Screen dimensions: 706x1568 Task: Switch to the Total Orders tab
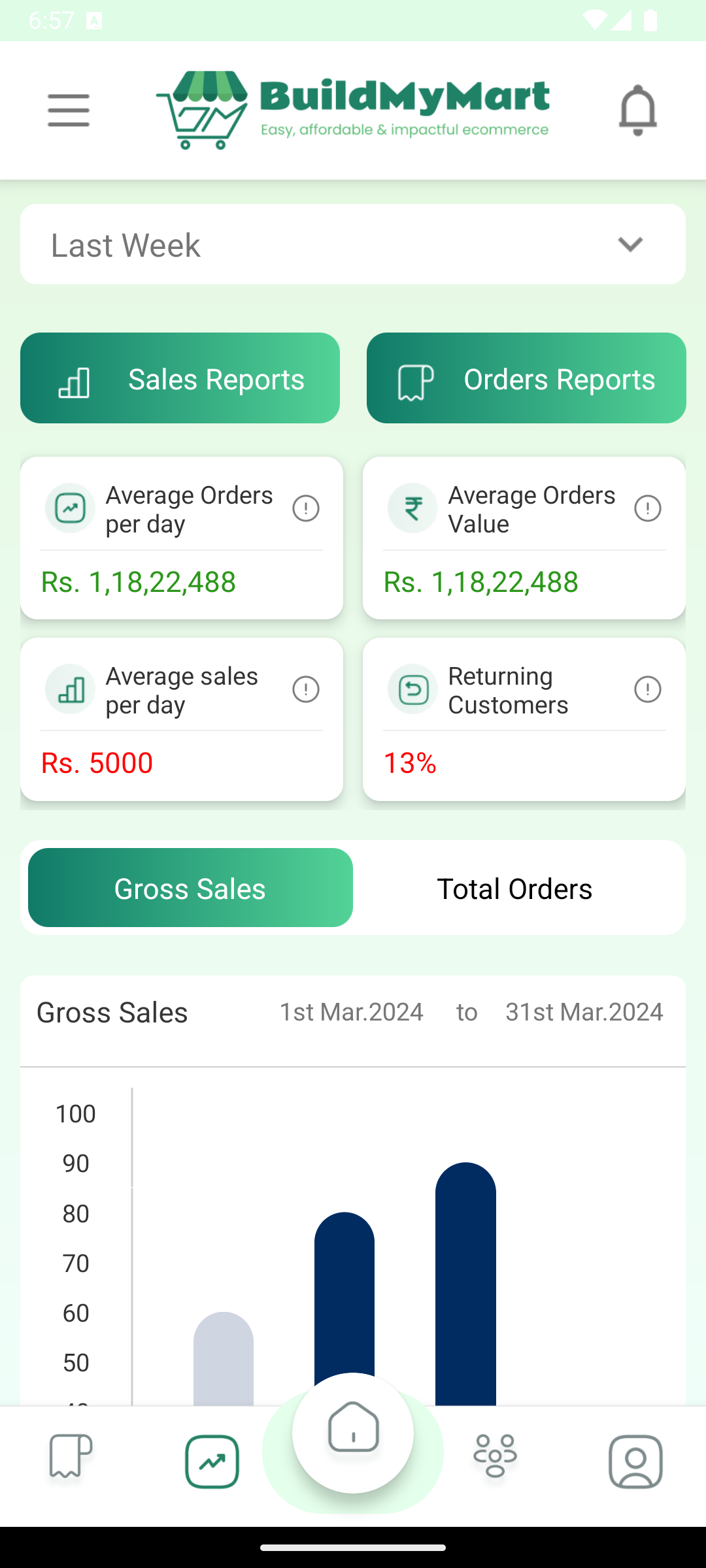(x=514, y=888)
